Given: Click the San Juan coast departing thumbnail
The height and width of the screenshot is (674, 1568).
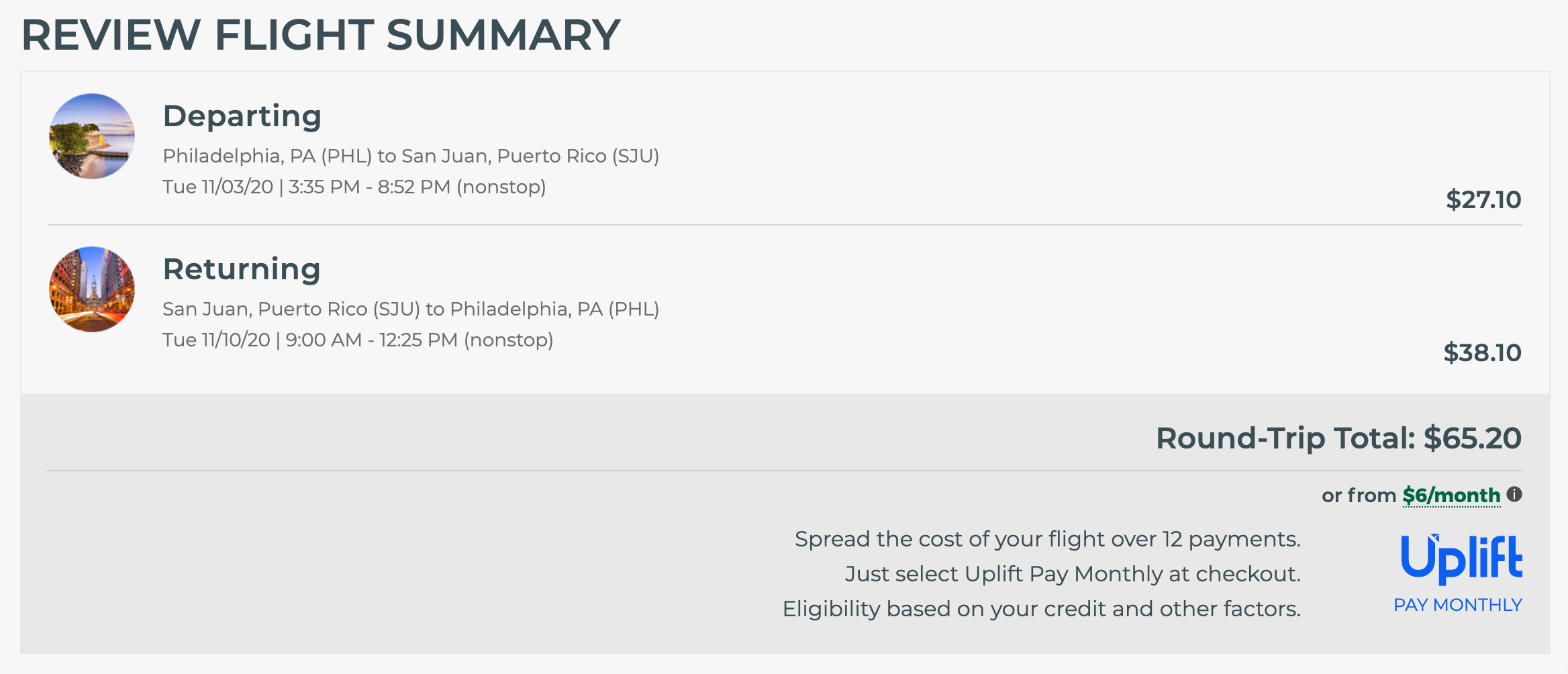Looking at the screenshot, I should coord(92,136).
